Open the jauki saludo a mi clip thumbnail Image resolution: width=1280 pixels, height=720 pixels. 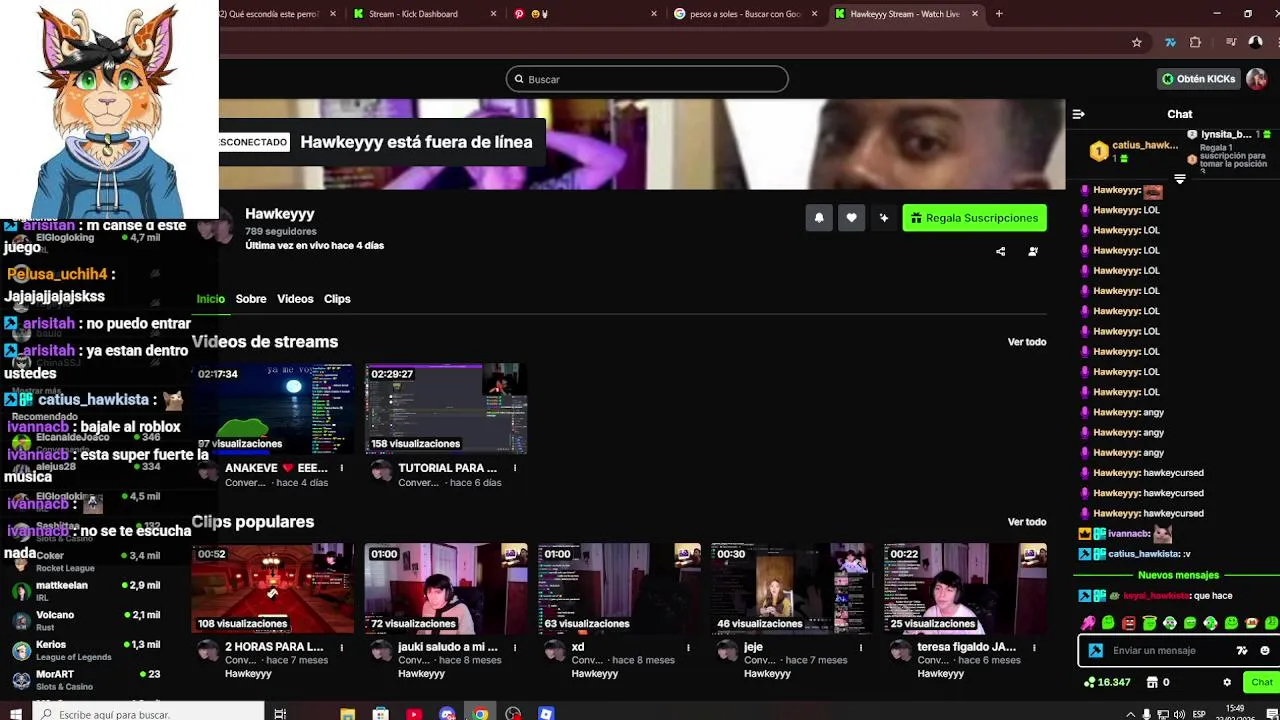pos(446,588)
